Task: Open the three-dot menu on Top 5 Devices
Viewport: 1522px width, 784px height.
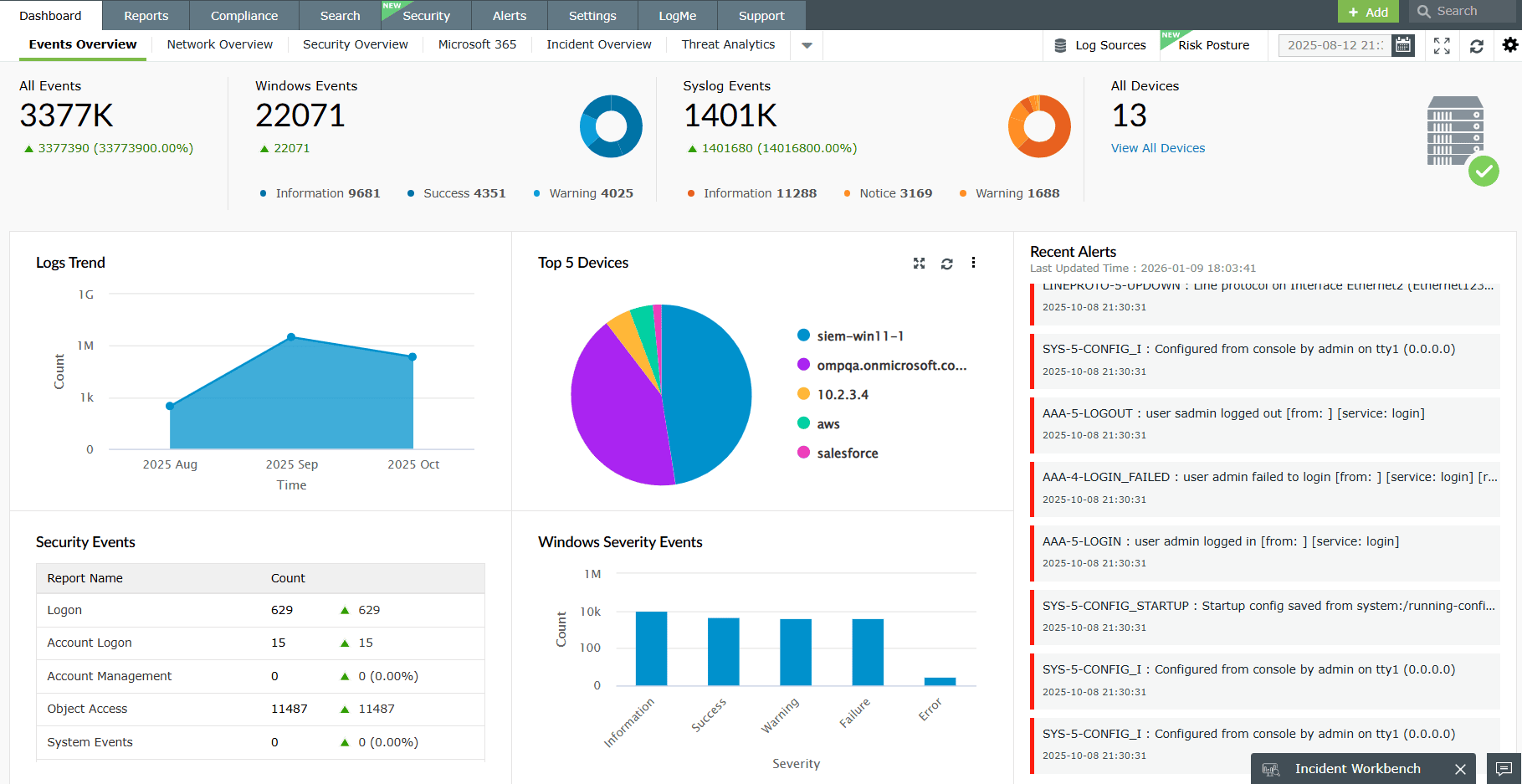Action: coord(973,263)
